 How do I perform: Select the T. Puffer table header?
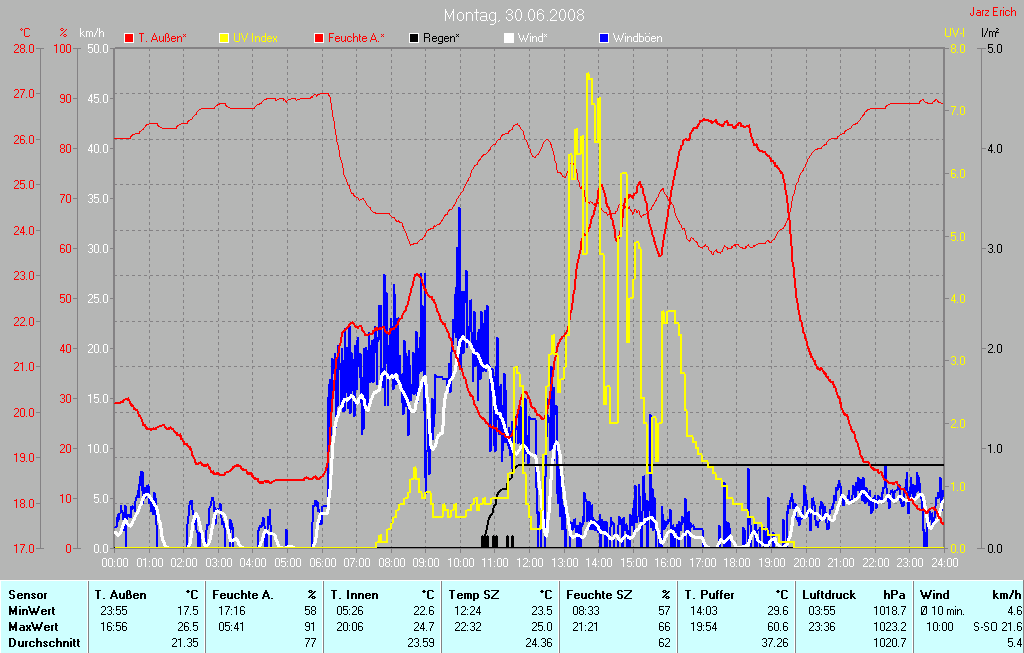(710, 594)
